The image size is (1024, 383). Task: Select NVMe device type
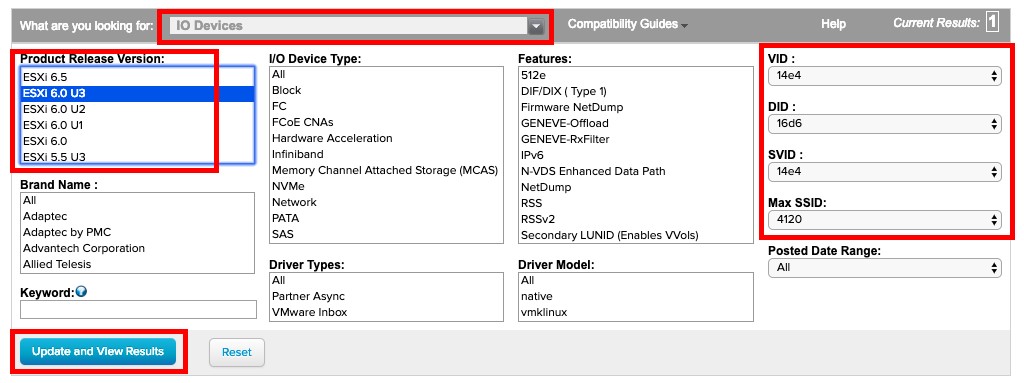coord(386,186)
